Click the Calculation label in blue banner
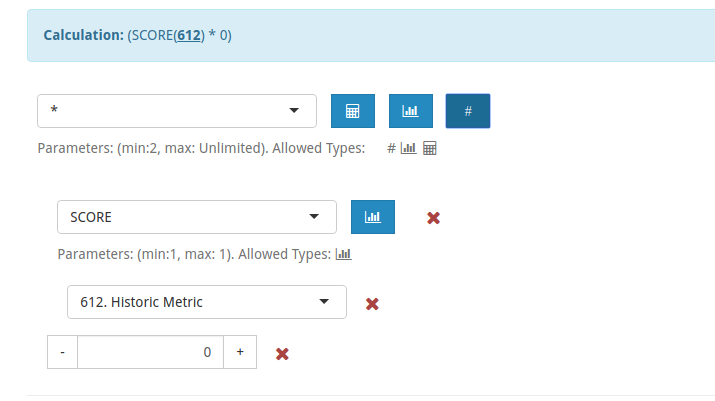Screen dimensions: 715x401 83,35
